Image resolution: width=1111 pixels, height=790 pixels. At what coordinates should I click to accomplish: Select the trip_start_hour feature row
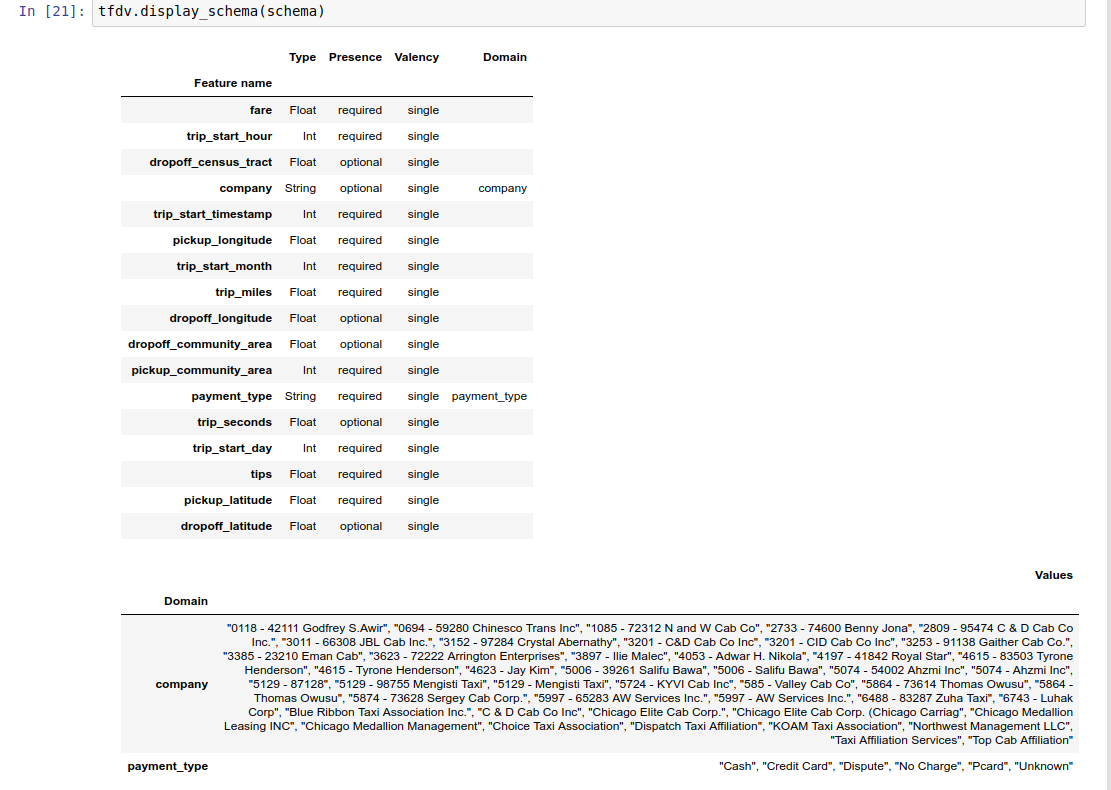pyautogui.click(x=326, y=135)
